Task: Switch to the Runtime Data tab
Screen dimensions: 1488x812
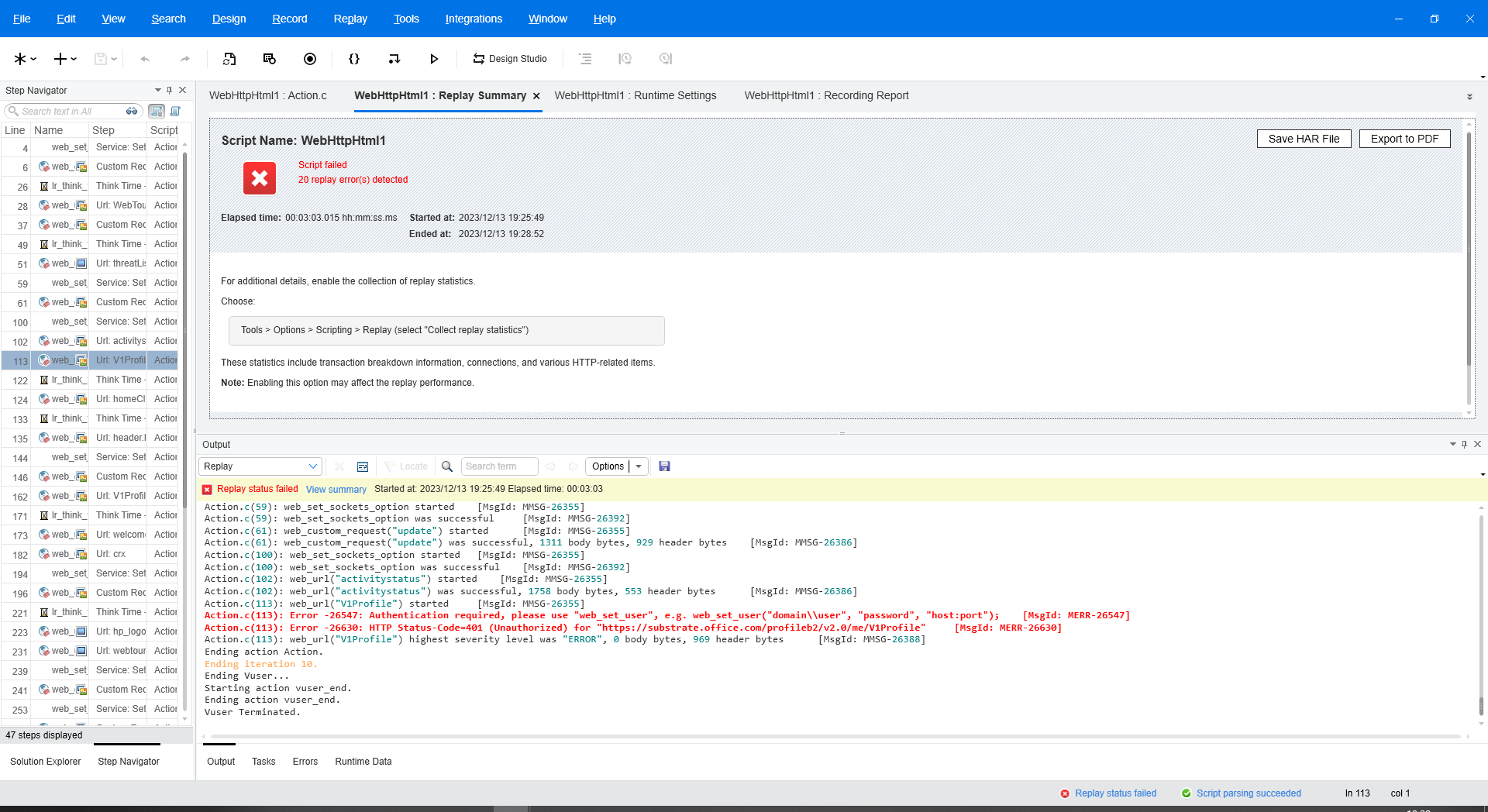Action: coord(363,762)
